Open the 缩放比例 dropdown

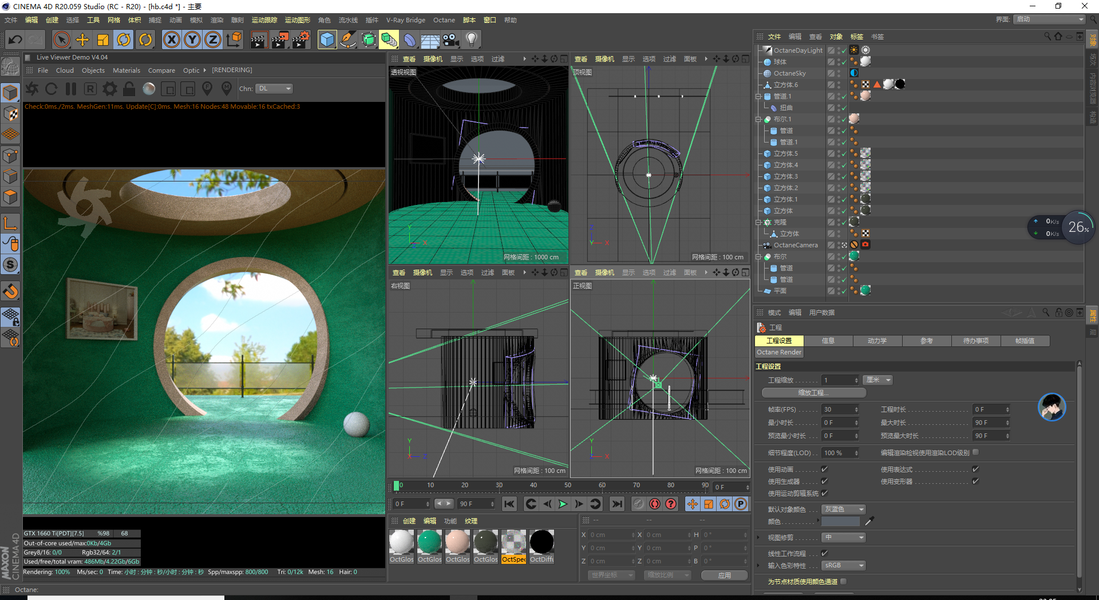667,575
